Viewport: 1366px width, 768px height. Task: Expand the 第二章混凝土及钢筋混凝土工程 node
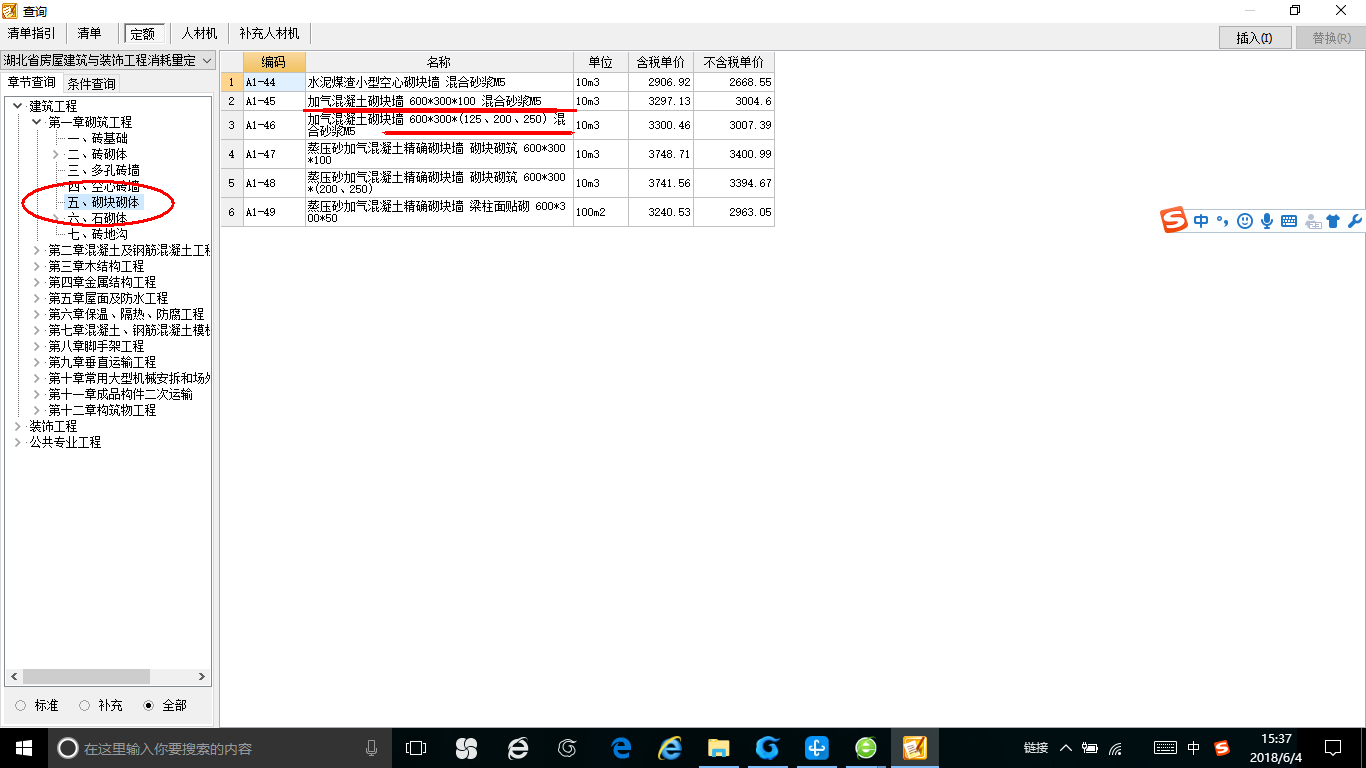tap(37, 250)
